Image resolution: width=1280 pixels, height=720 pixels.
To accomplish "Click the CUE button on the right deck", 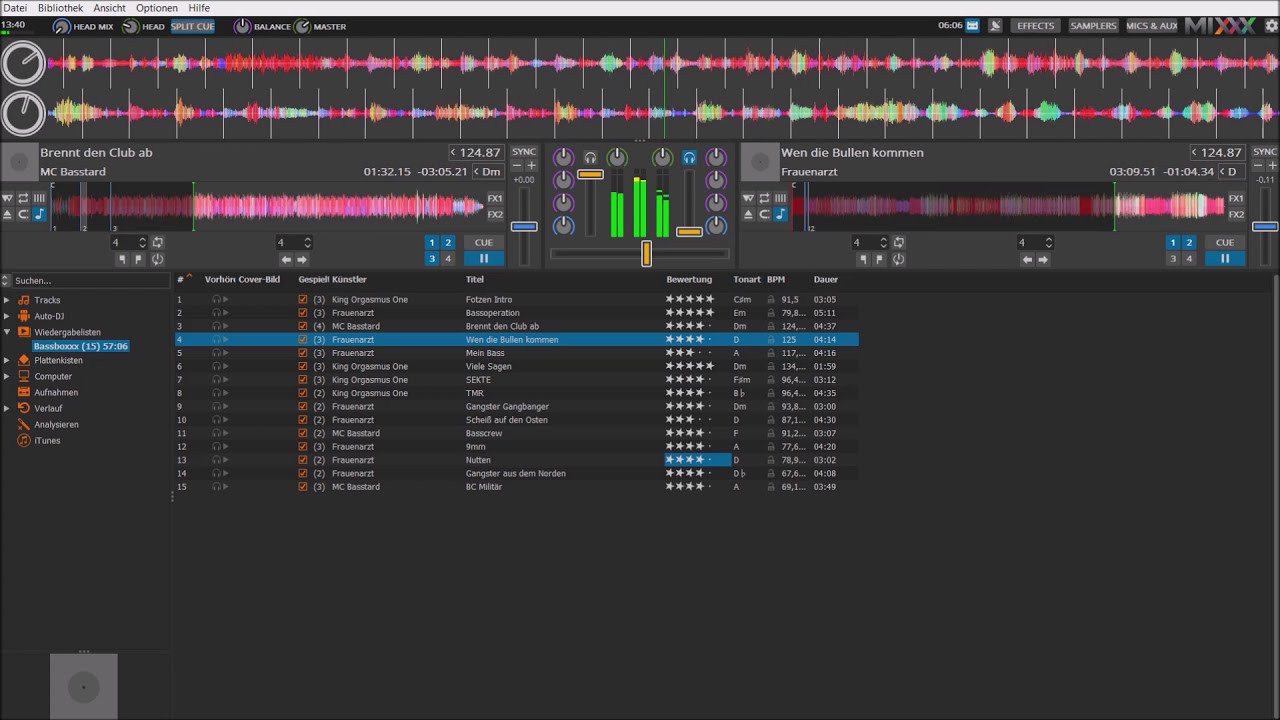I will (1225, 242).
